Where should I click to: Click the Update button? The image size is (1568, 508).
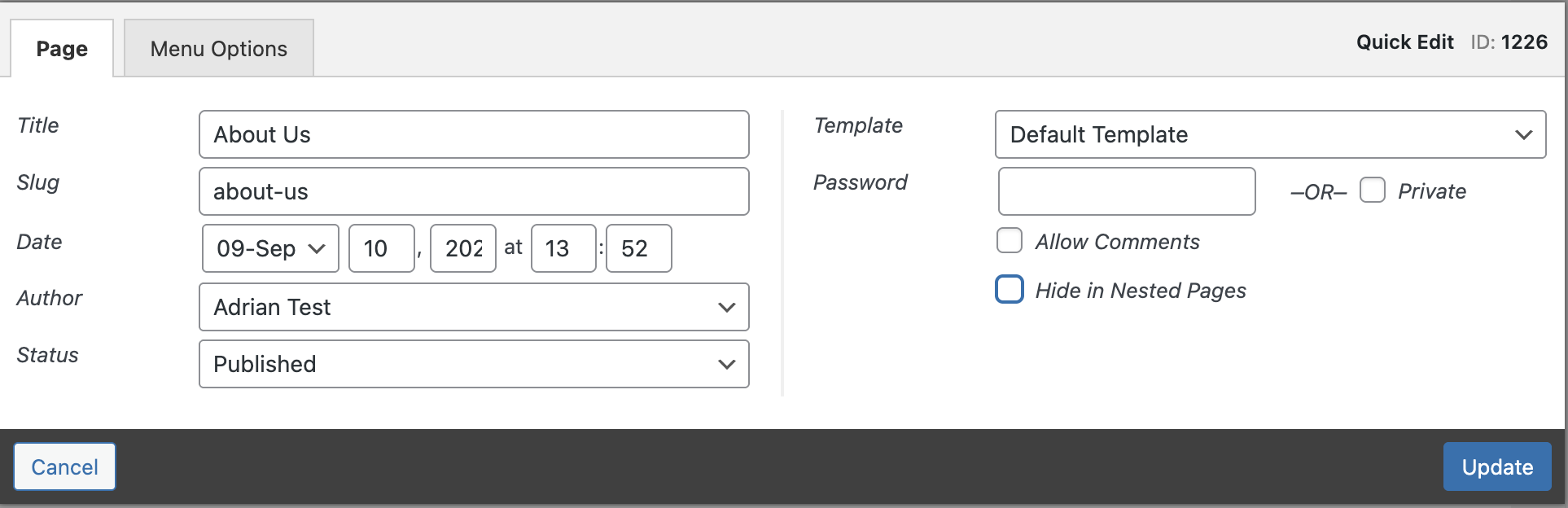click(x=1496, y=466)
